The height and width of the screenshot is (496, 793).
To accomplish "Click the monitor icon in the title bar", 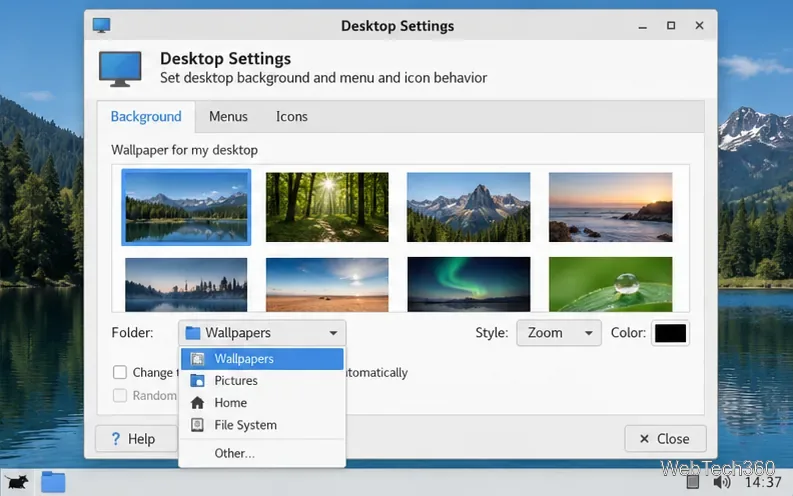I will click(x=102, y=25).
